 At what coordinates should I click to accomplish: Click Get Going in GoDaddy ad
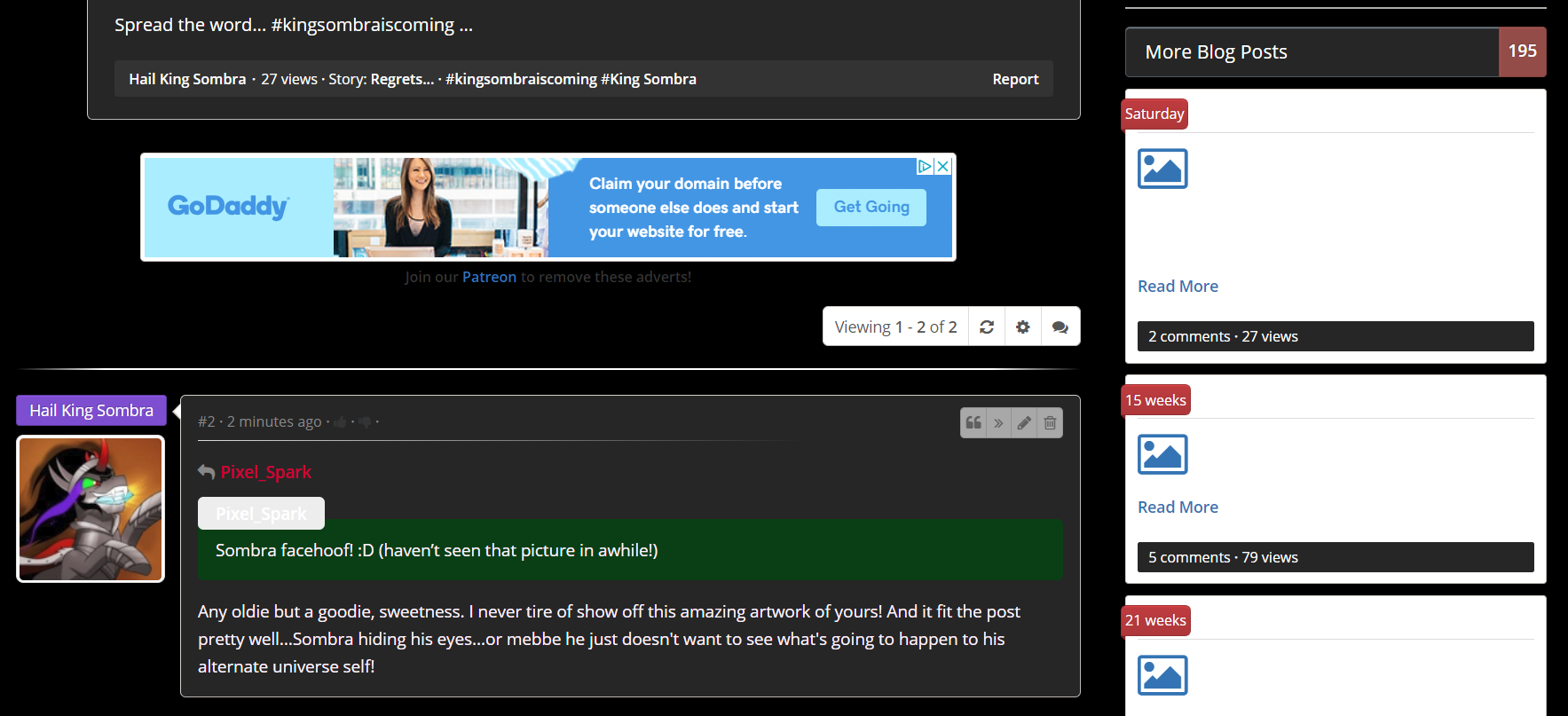click(x=871, y=207)
